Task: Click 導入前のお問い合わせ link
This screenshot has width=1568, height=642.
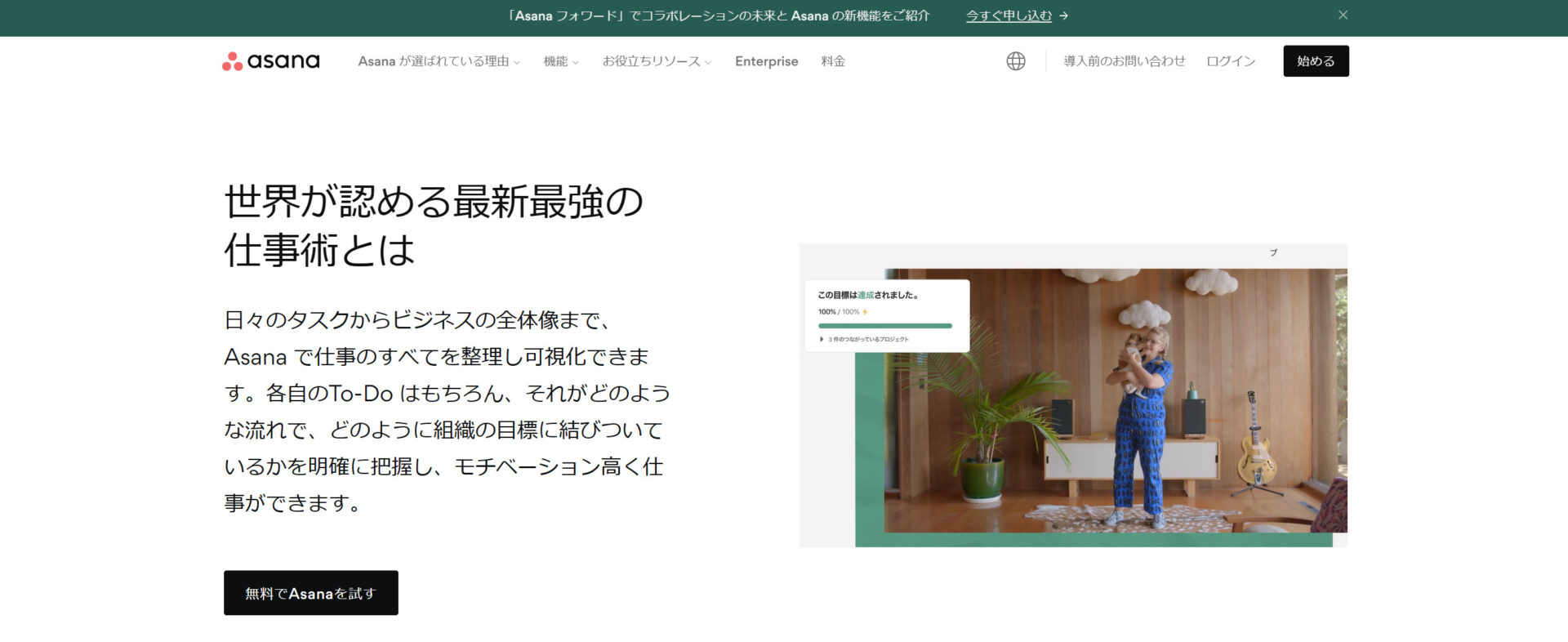Action: click(x=1124, y=61)
